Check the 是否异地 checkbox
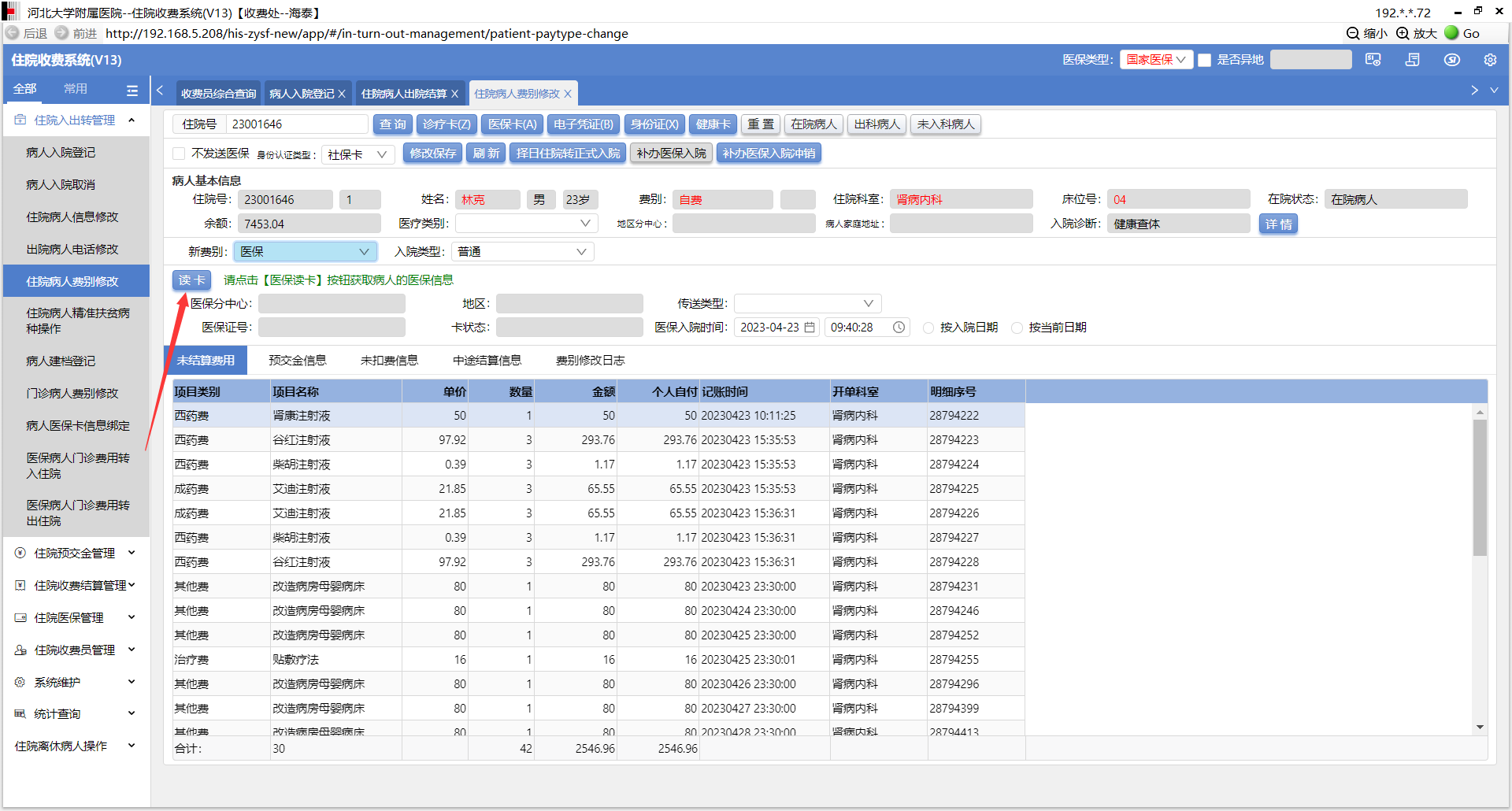The width and height of the screenshot is (1512, 811). [x=1204, y=60]
